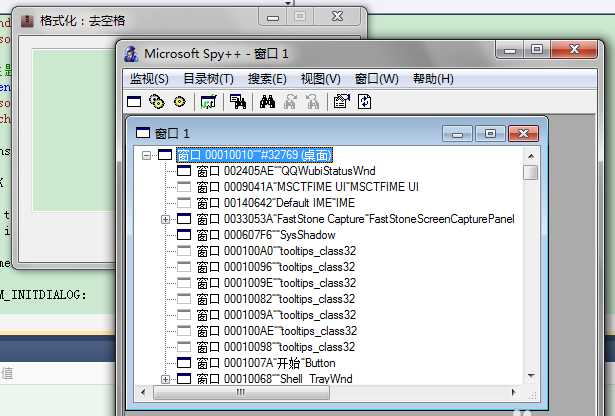Image resolution: width=615 pixels, height=416 pixels.
Task: Click the binoculars Search toolbar icon
Action: (x=267, y=102)
